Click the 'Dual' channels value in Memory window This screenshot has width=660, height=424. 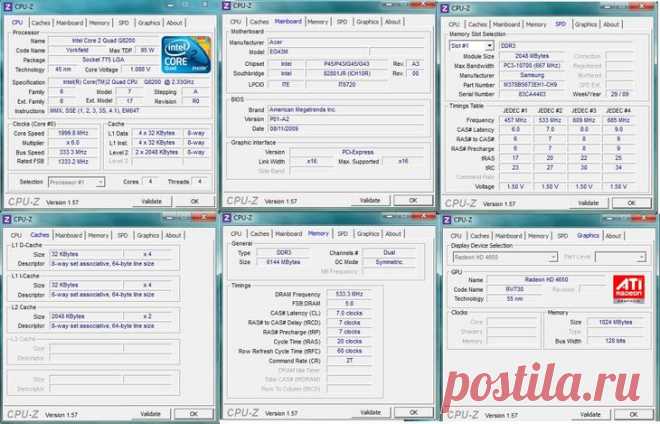tap(390, 253)
